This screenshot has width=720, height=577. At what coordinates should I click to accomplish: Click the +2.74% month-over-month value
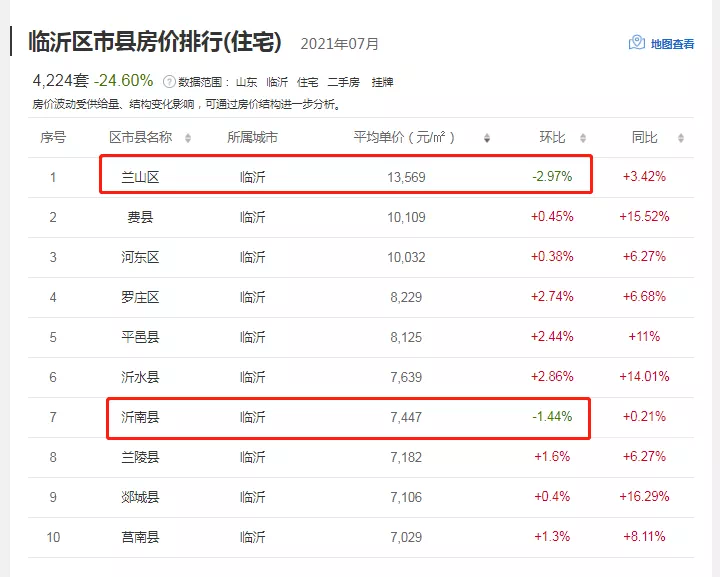(552, 296)
